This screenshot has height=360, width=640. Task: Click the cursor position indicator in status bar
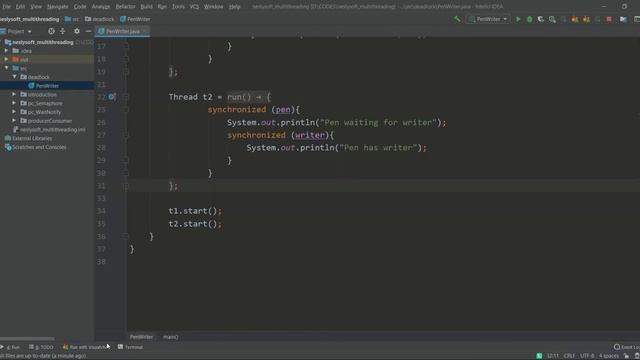pos(553,356)
